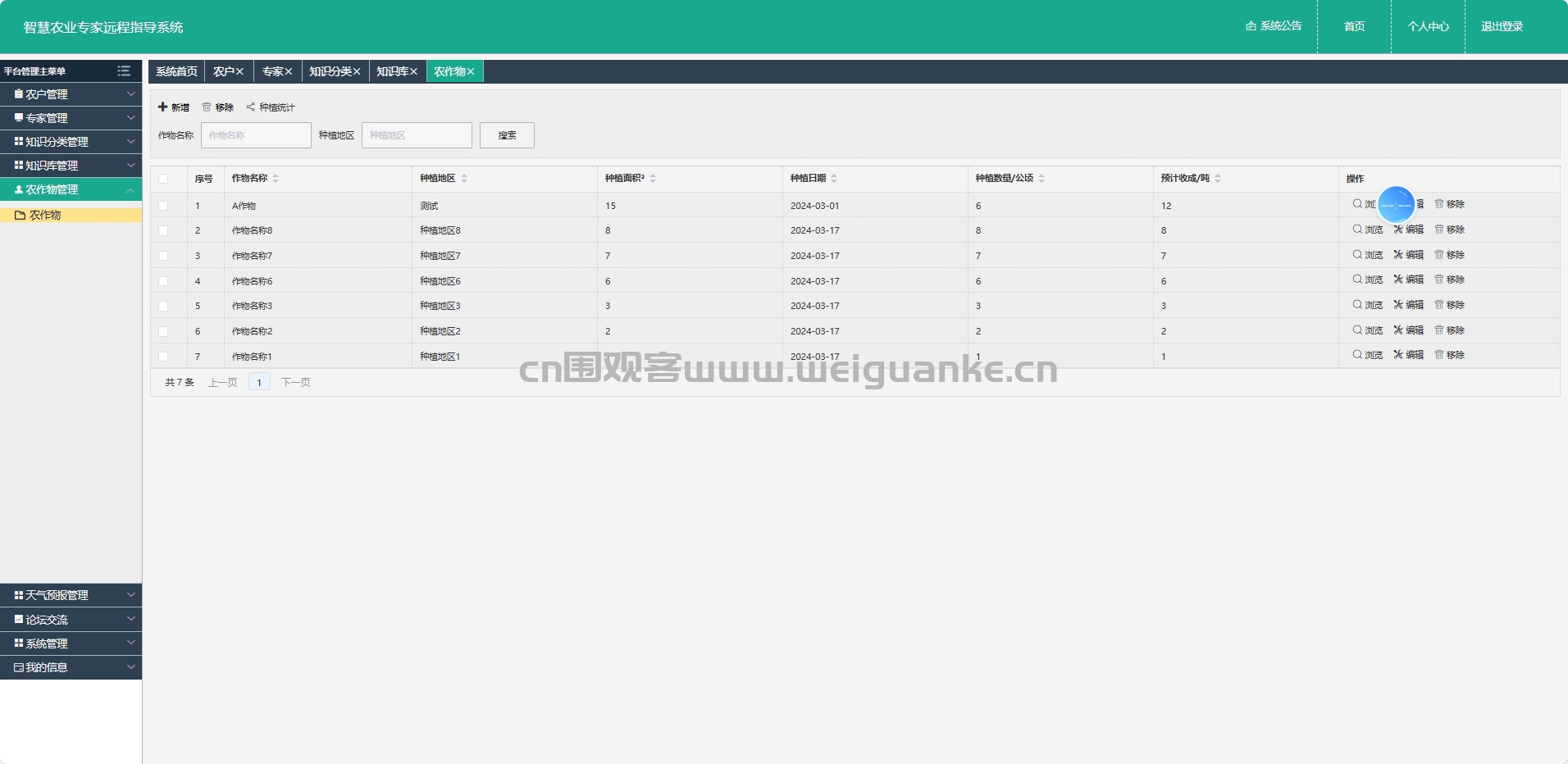Sort table by 预计收成/吨 column

[1218, 178]
